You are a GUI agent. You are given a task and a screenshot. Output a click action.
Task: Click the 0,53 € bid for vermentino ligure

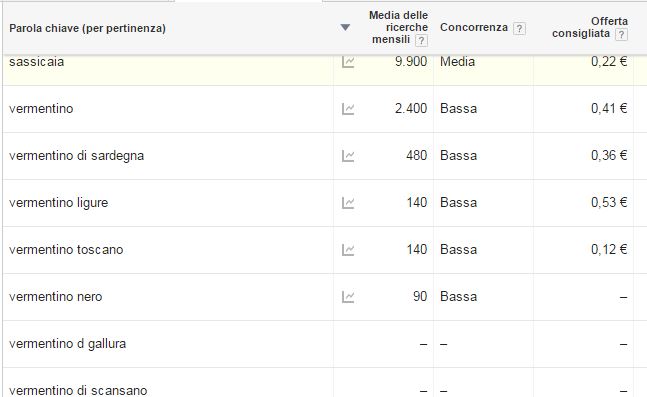(609, 202)
